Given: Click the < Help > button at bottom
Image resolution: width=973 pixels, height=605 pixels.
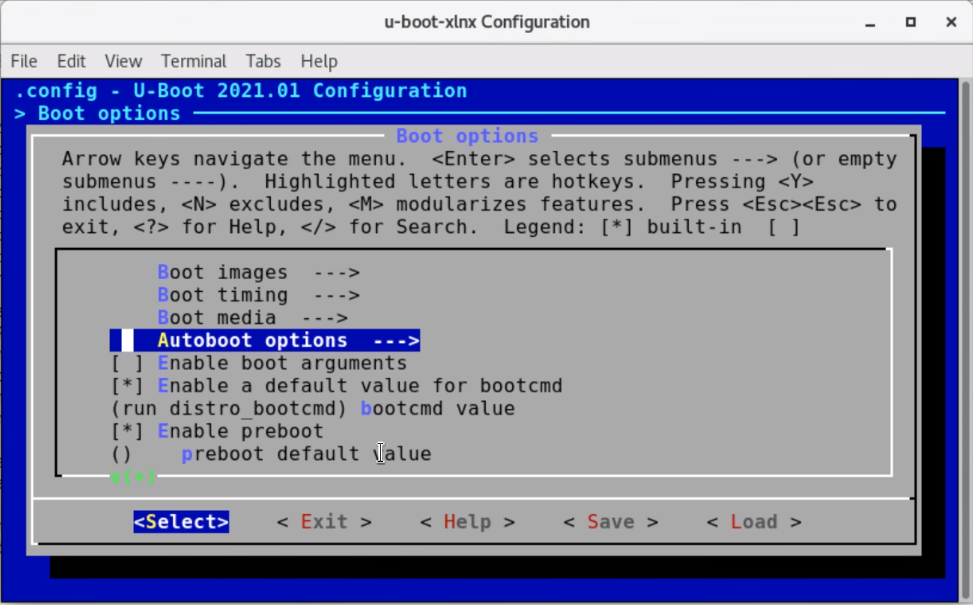Looking at the screenshot, I should tap(467, 522).
